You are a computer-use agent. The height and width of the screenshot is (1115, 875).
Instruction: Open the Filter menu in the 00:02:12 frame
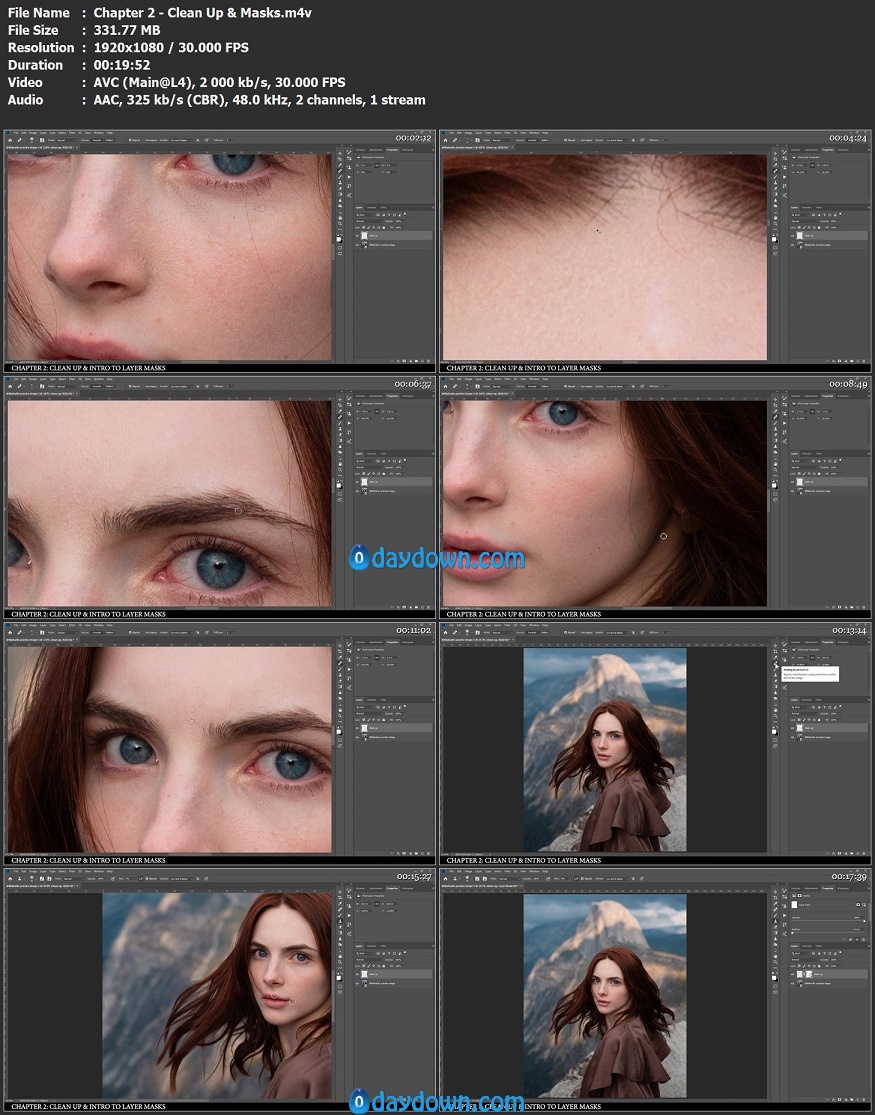[x=72, y=133]
